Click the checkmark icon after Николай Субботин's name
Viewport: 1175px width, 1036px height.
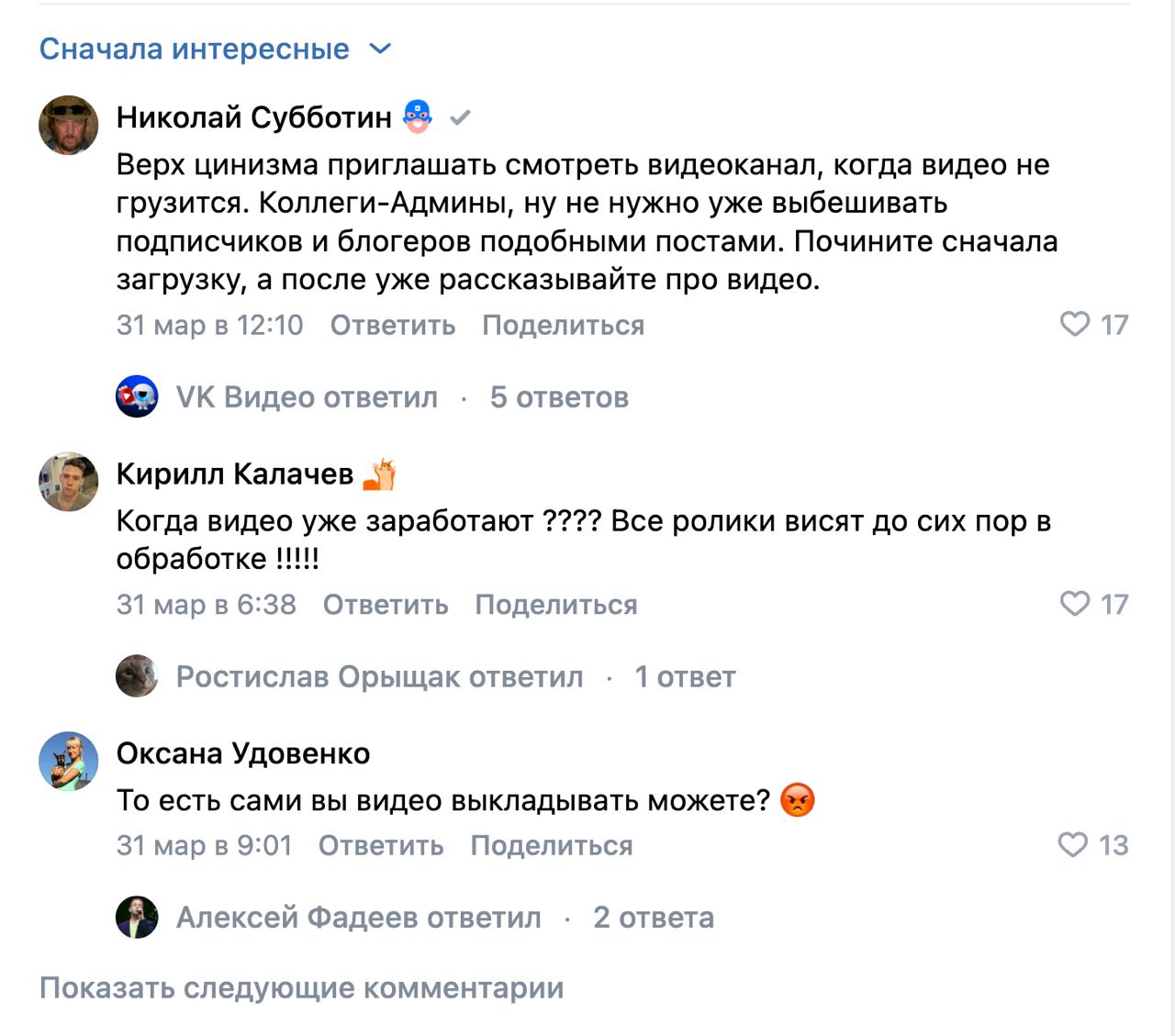[460, 117]
